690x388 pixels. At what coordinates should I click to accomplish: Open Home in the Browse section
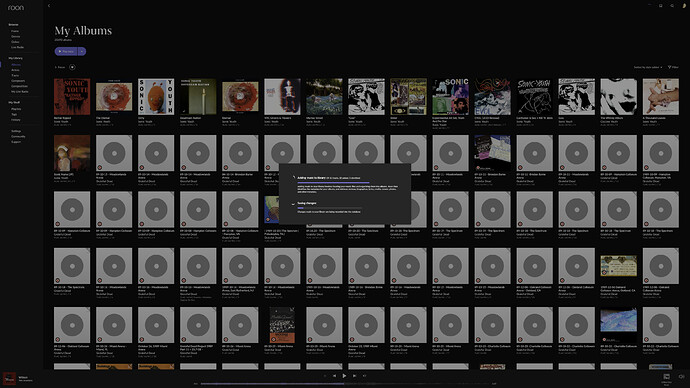(15, 31)
